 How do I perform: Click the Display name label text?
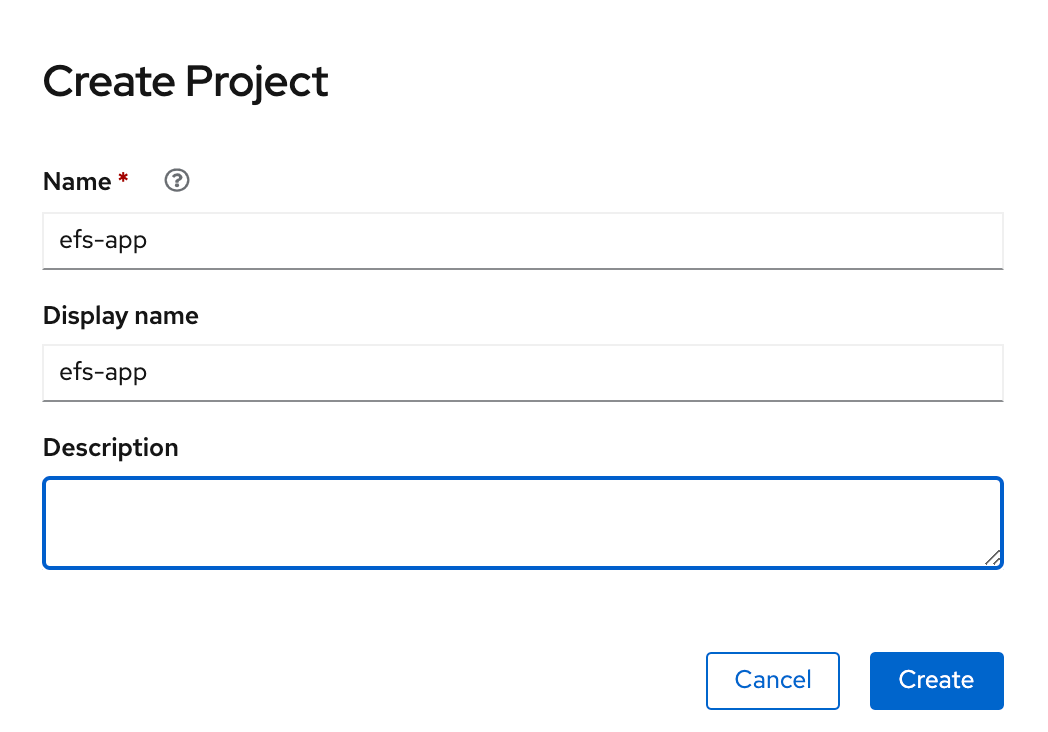pyautogui.click(x=120, y=315)
